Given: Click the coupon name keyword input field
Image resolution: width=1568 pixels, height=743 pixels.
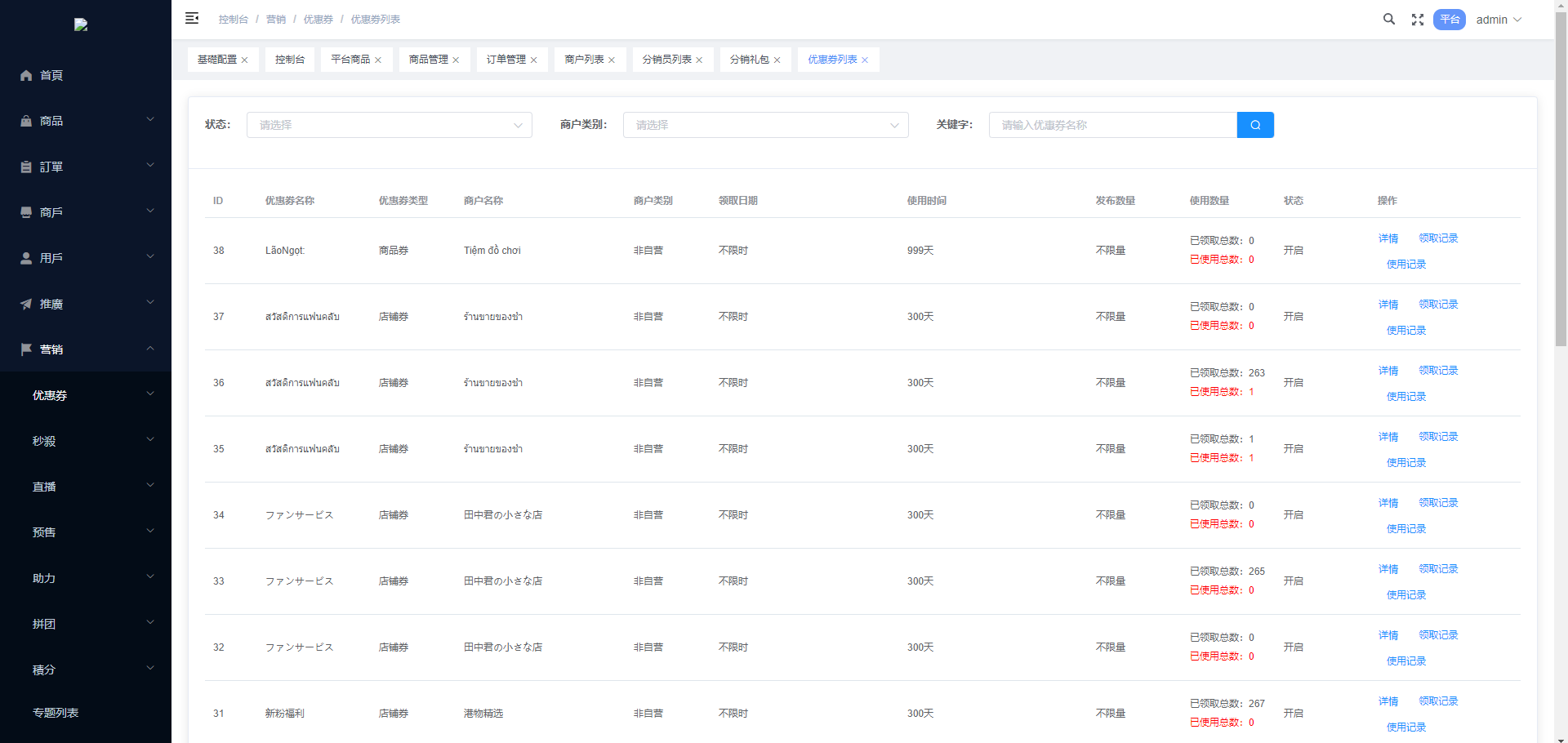Looking at the screenshot, I should pyautogui.click(x=1112, y=125).
